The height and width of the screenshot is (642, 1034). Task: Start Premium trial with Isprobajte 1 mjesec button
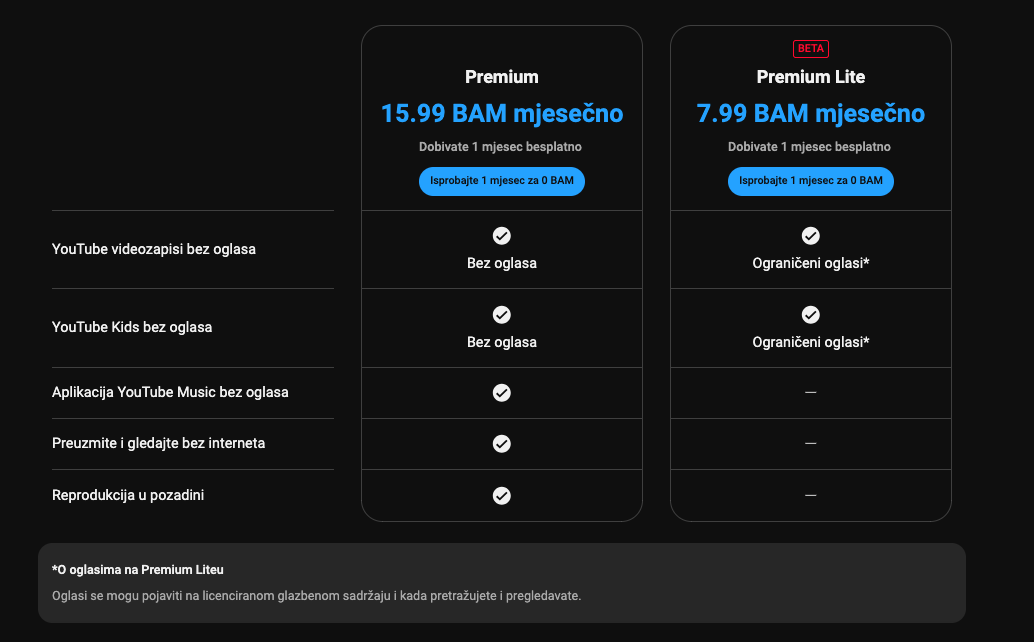tap(502, 181)
